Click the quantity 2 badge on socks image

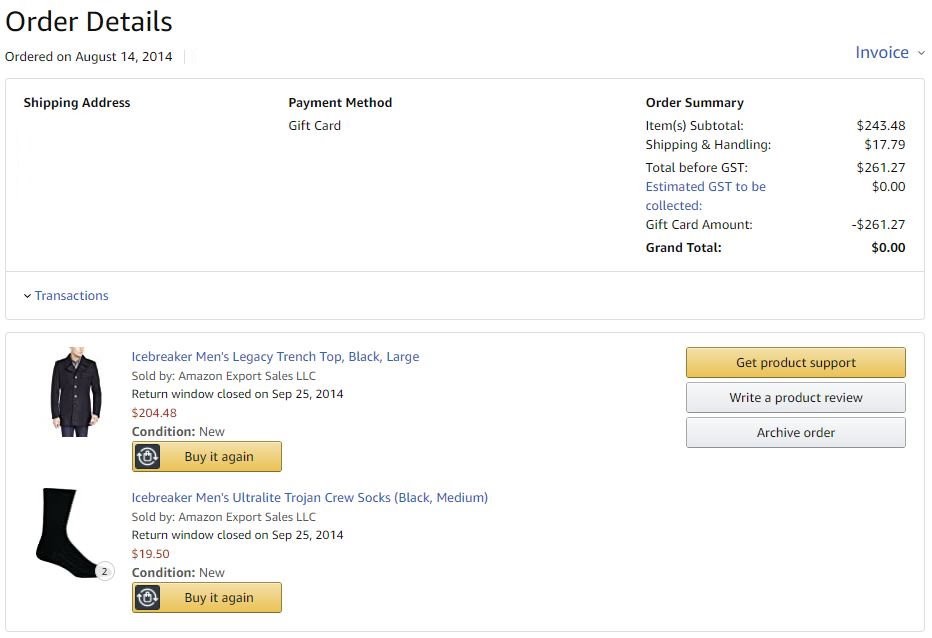pos(104,572)
